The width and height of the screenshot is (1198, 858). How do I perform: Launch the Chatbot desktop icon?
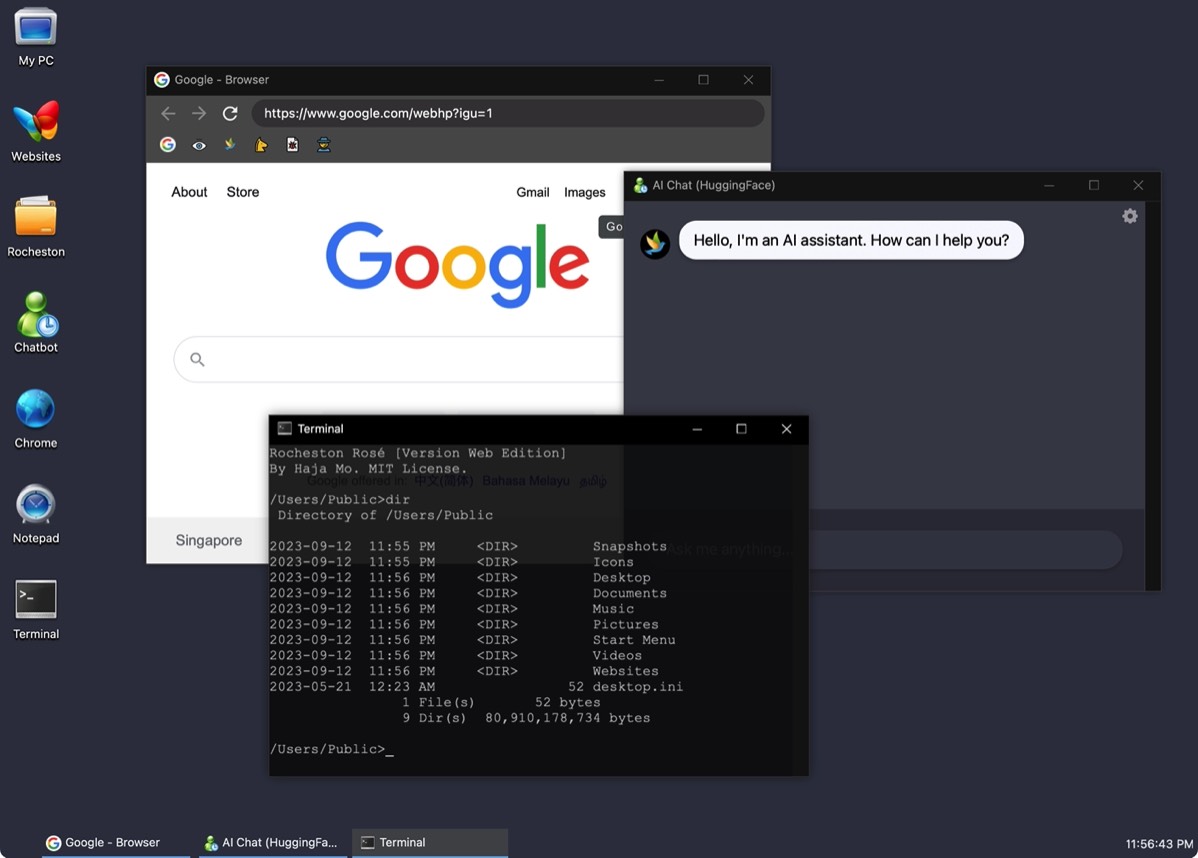(x=36, y=322)
